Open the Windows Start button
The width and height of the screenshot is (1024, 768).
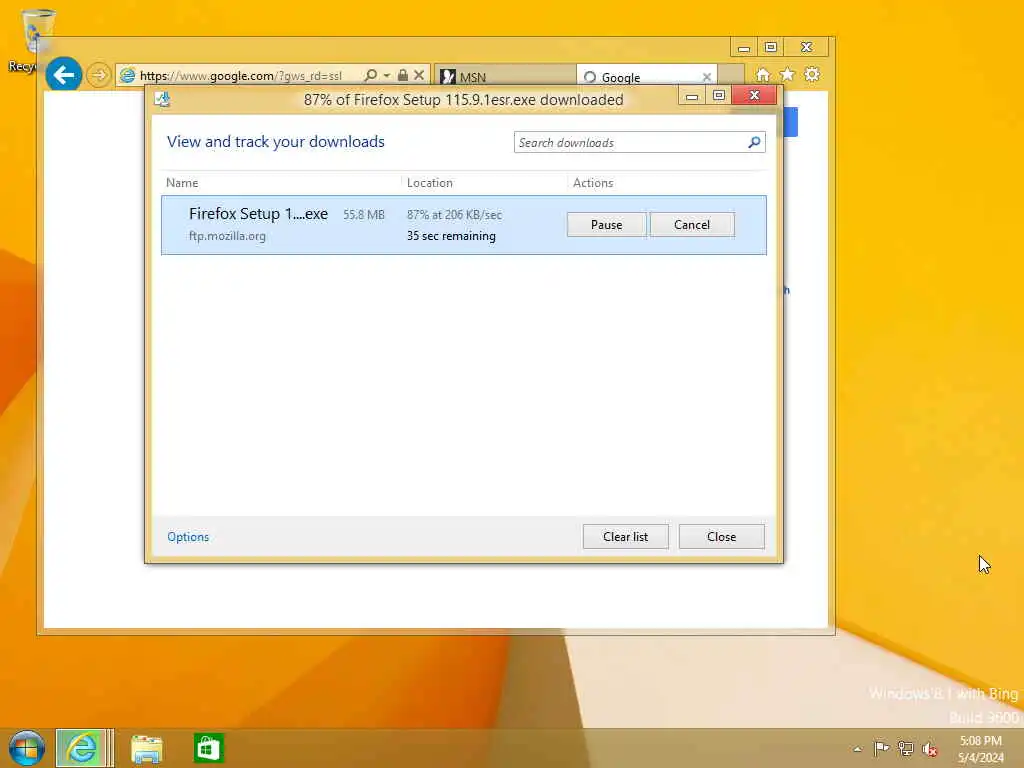(27, 748)
